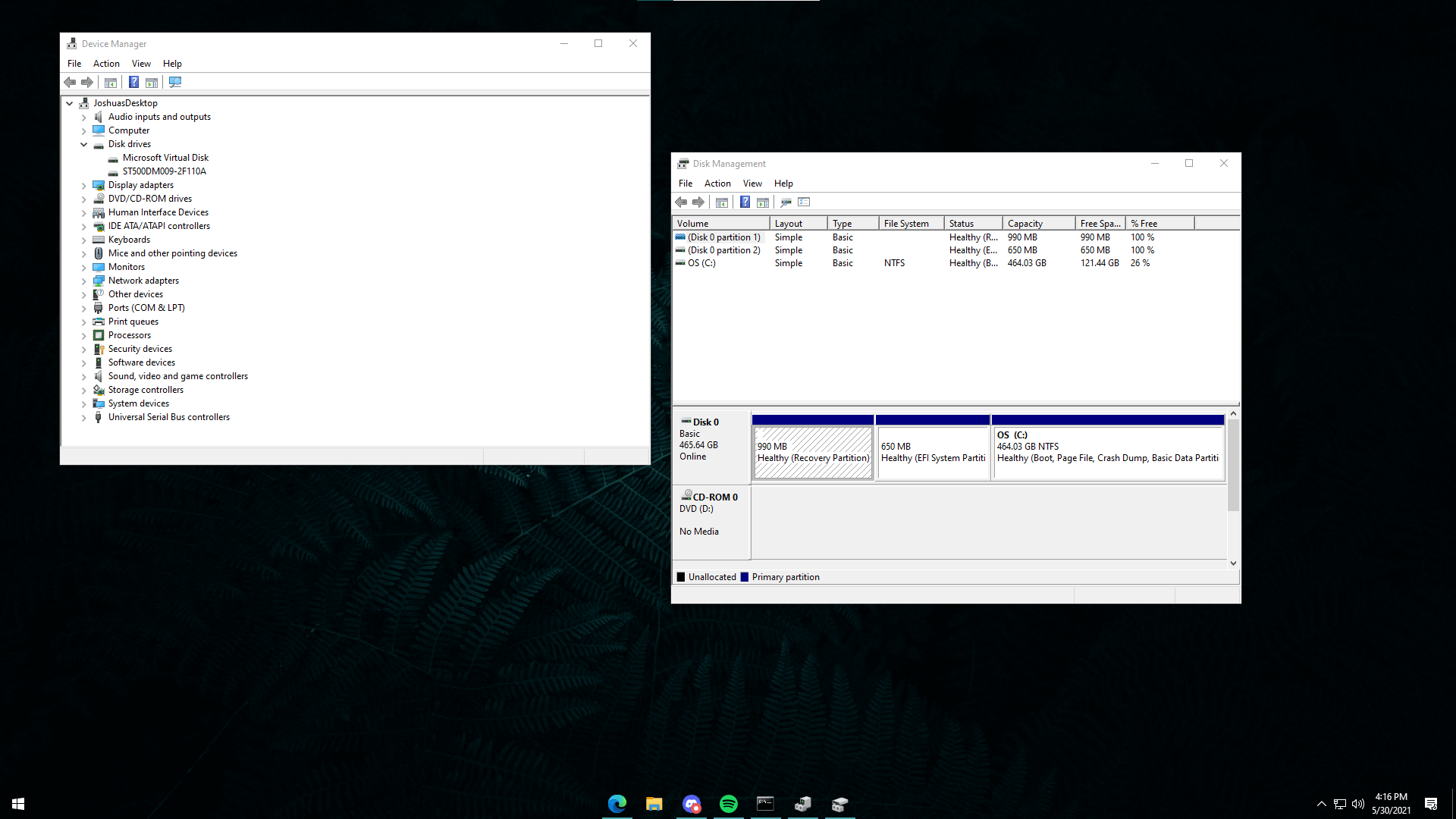Screen dimensions: 1456x819
Task: Select Microsoft Virtual Disk item
Action: 165,158
